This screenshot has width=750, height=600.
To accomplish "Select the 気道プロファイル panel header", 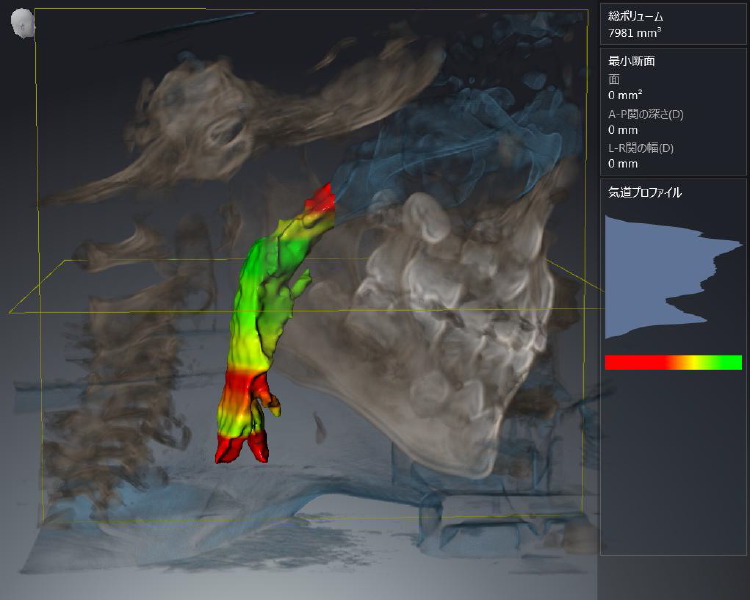I will tap(645, 192).
